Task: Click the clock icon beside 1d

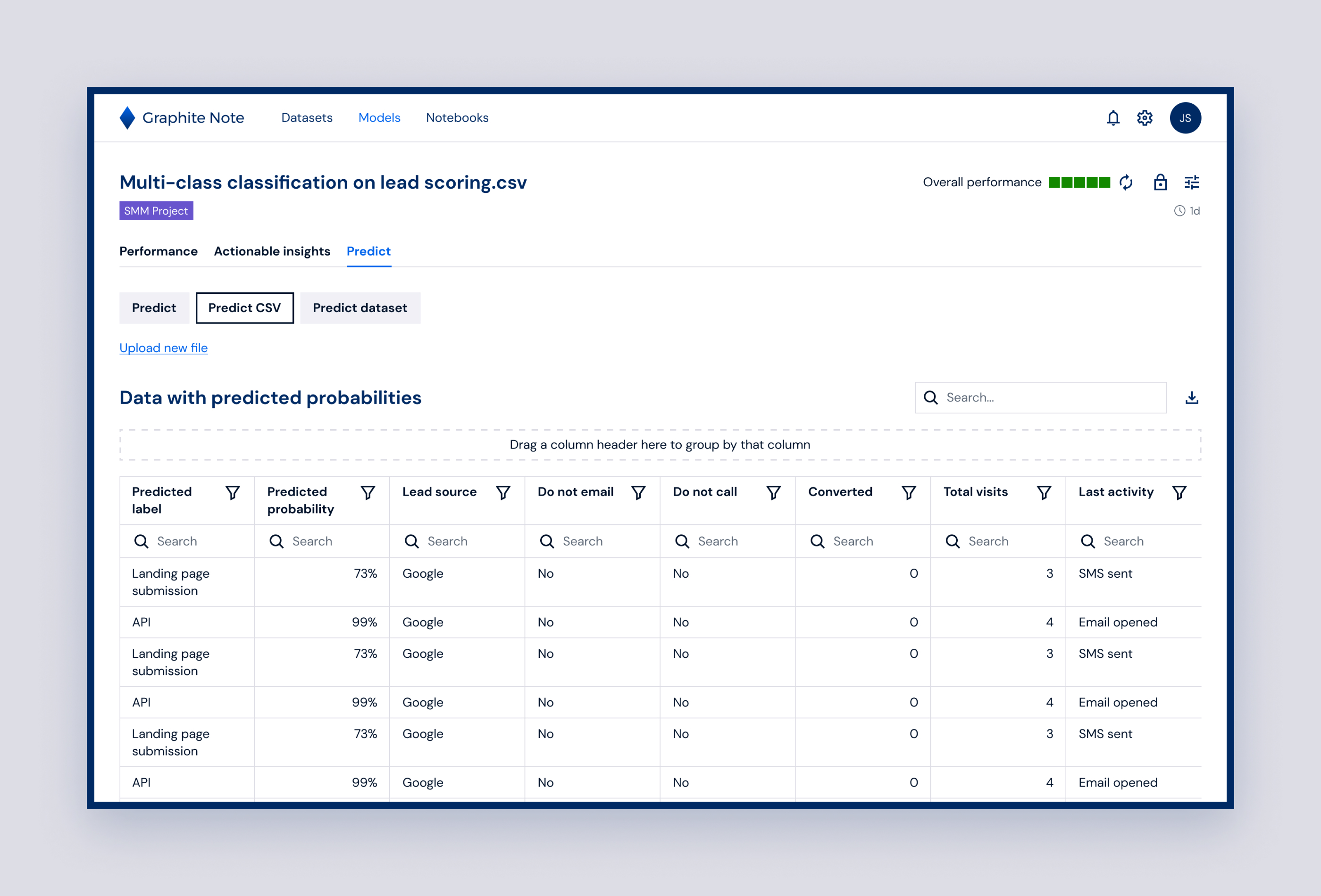Action: click(1179, 211)
